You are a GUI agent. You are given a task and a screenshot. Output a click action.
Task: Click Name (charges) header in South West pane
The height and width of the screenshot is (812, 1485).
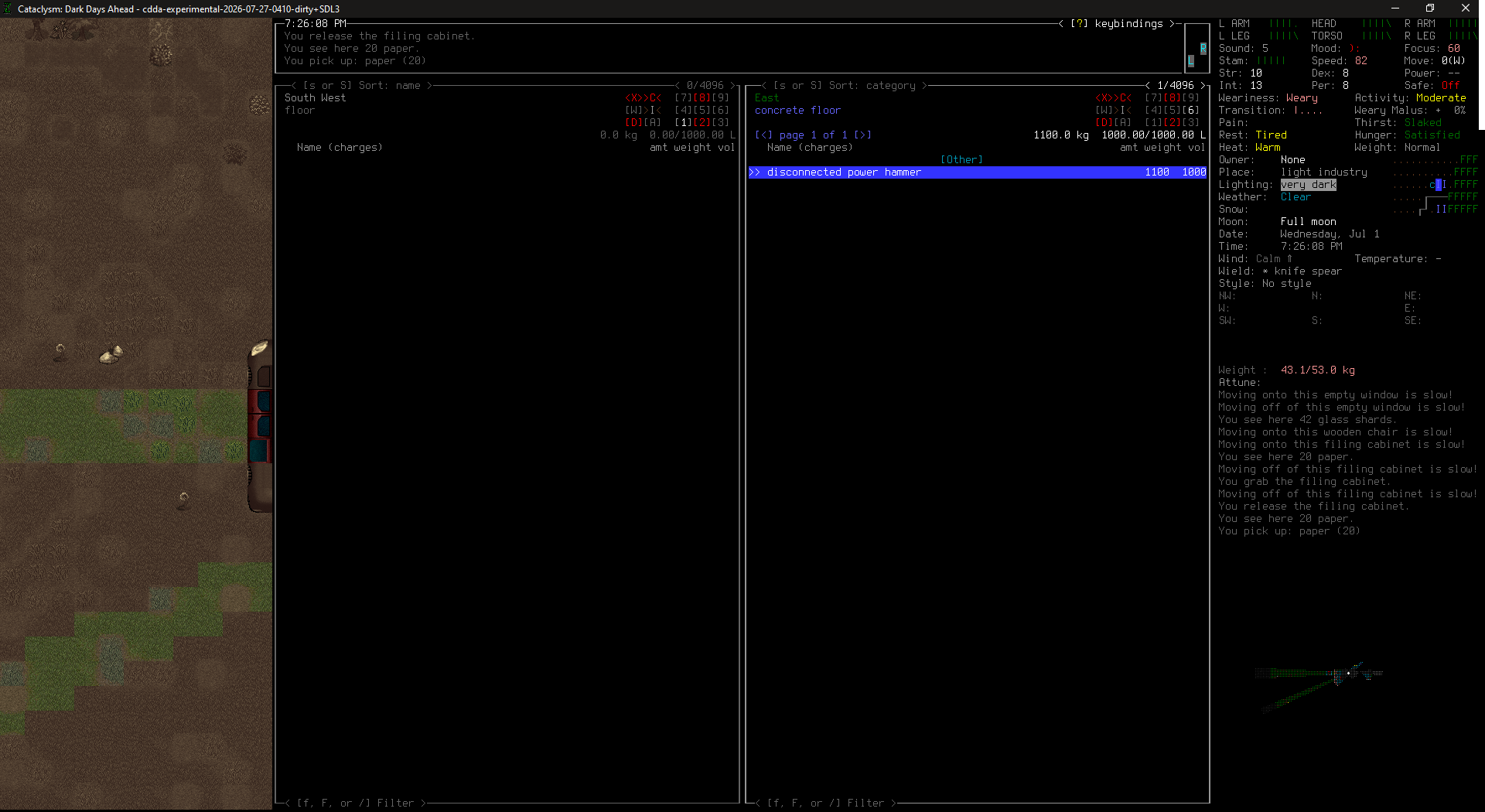340,148
